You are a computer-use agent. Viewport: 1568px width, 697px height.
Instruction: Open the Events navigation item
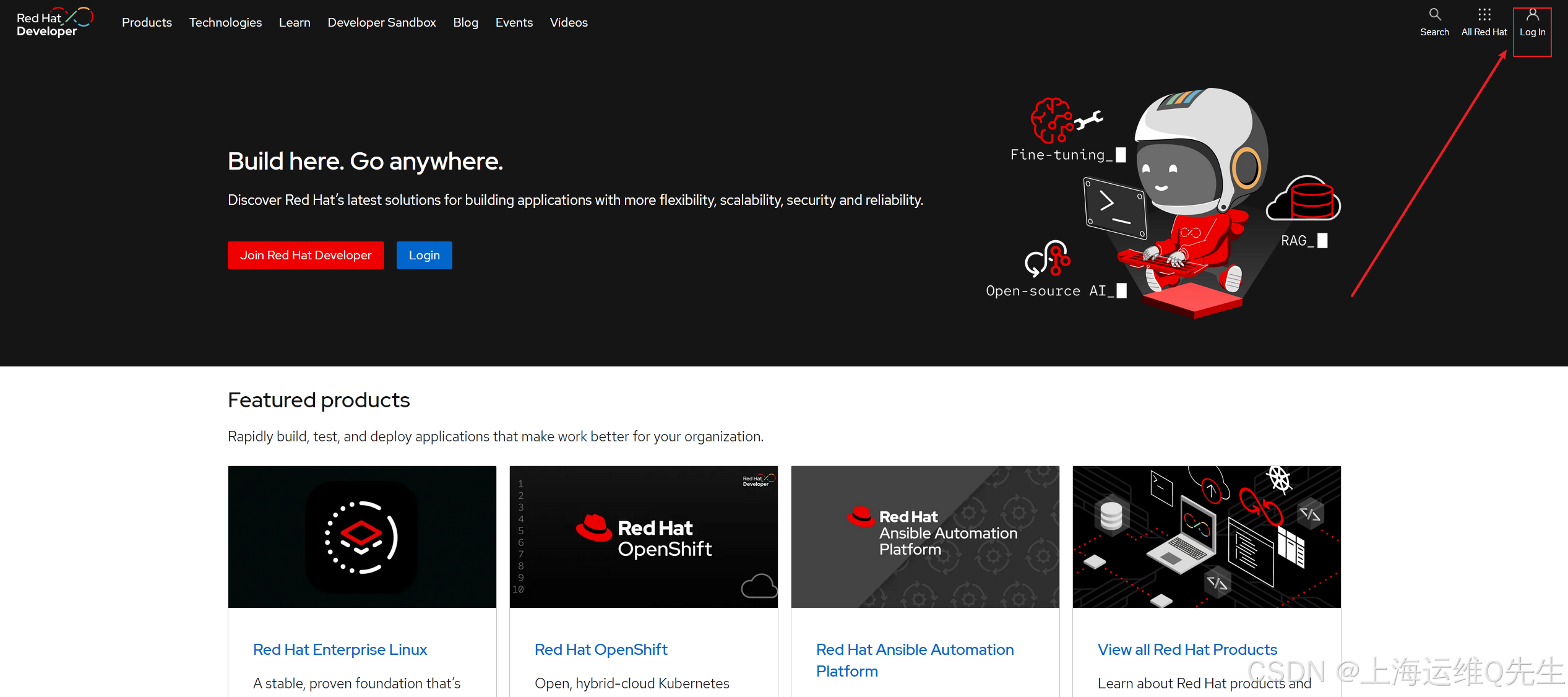514,22
